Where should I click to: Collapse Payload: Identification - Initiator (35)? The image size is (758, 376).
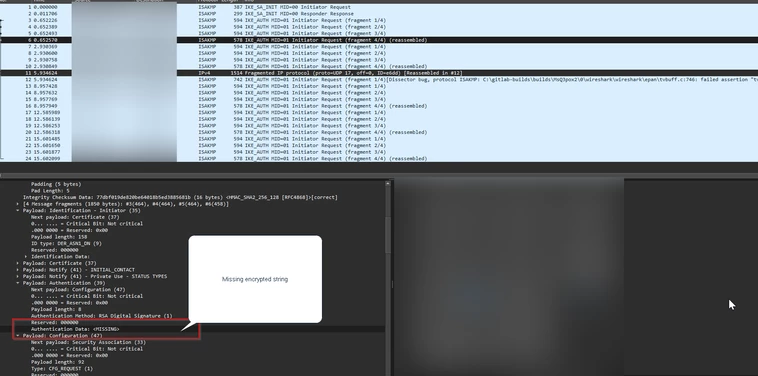tap(18, 211)
